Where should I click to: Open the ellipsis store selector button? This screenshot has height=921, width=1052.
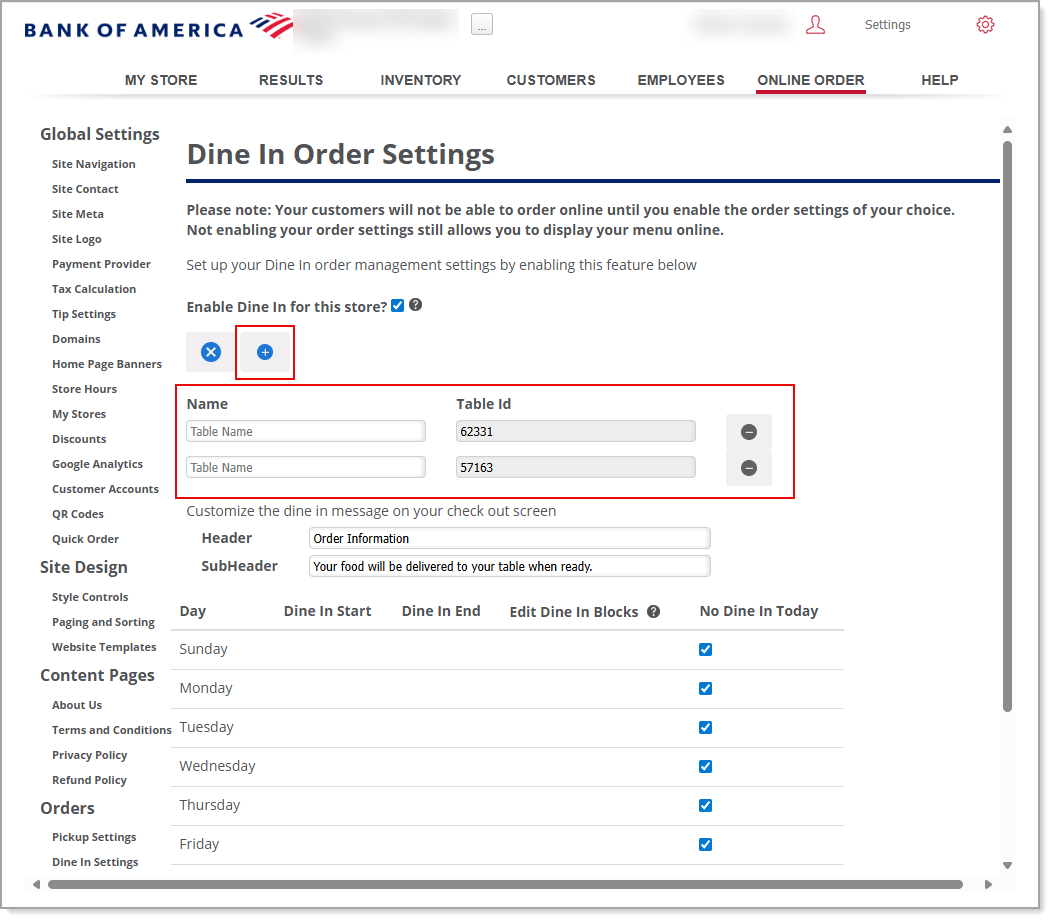coord(482,26)
